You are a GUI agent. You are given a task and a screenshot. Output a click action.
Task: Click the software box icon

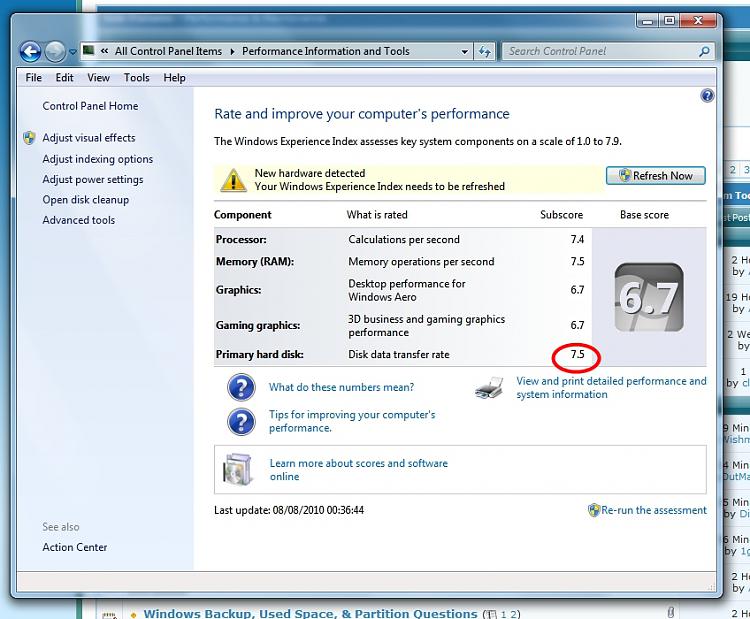[x=237, y=469]
